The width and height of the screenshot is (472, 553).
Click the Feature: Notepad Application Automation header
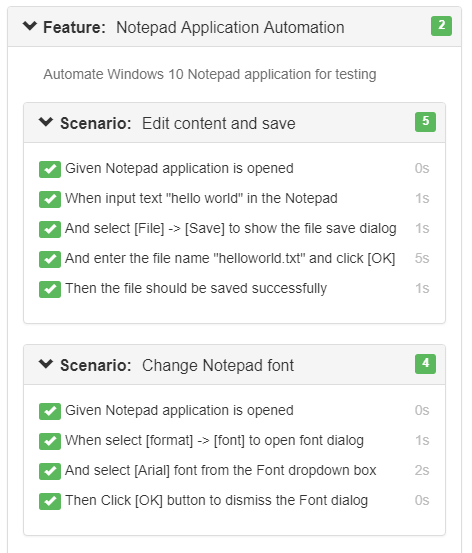pyautogui.click(x=194, y=27)
